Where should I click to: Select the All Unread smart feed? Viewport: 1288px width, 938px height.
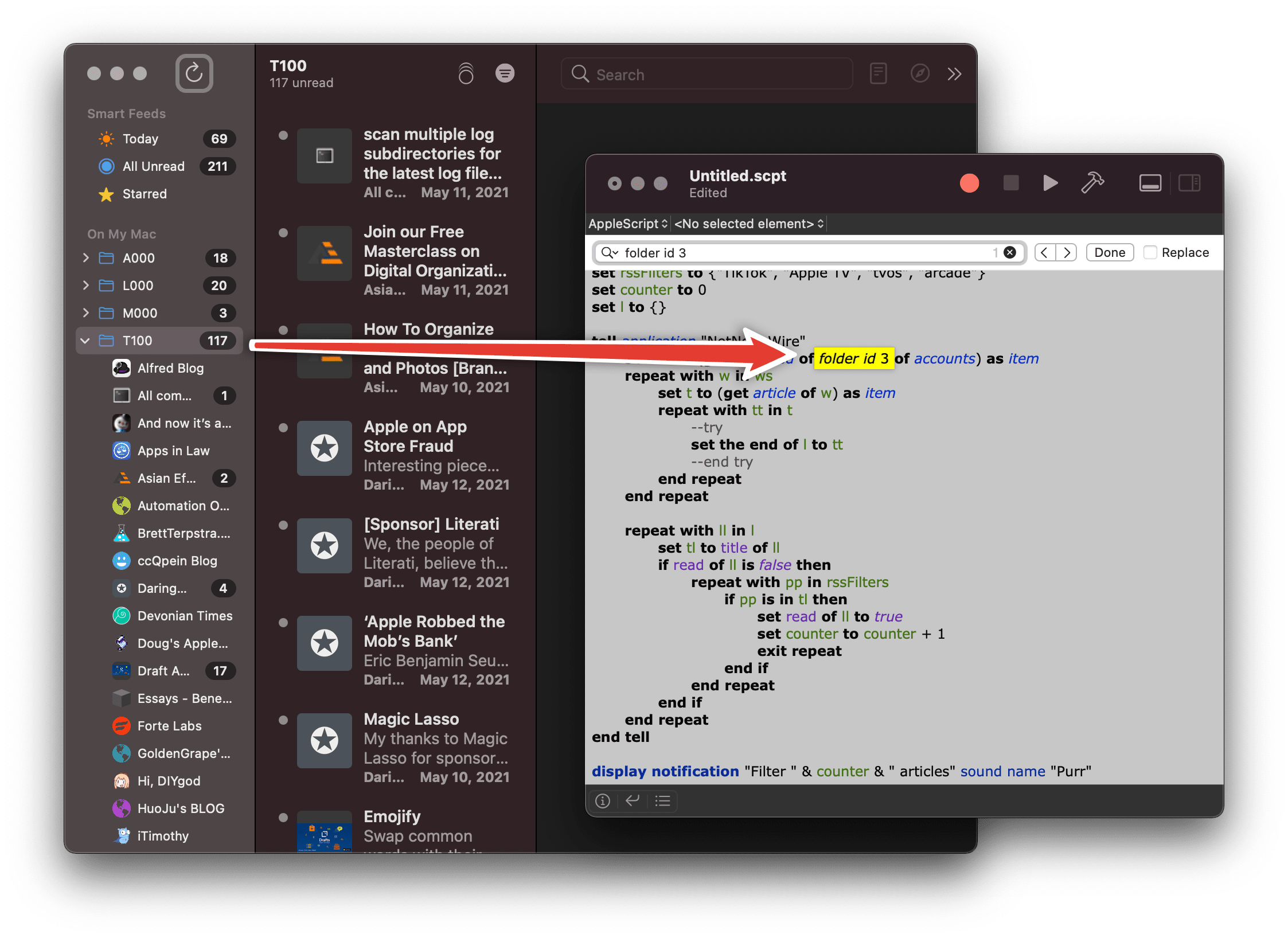tap(160, 166)
